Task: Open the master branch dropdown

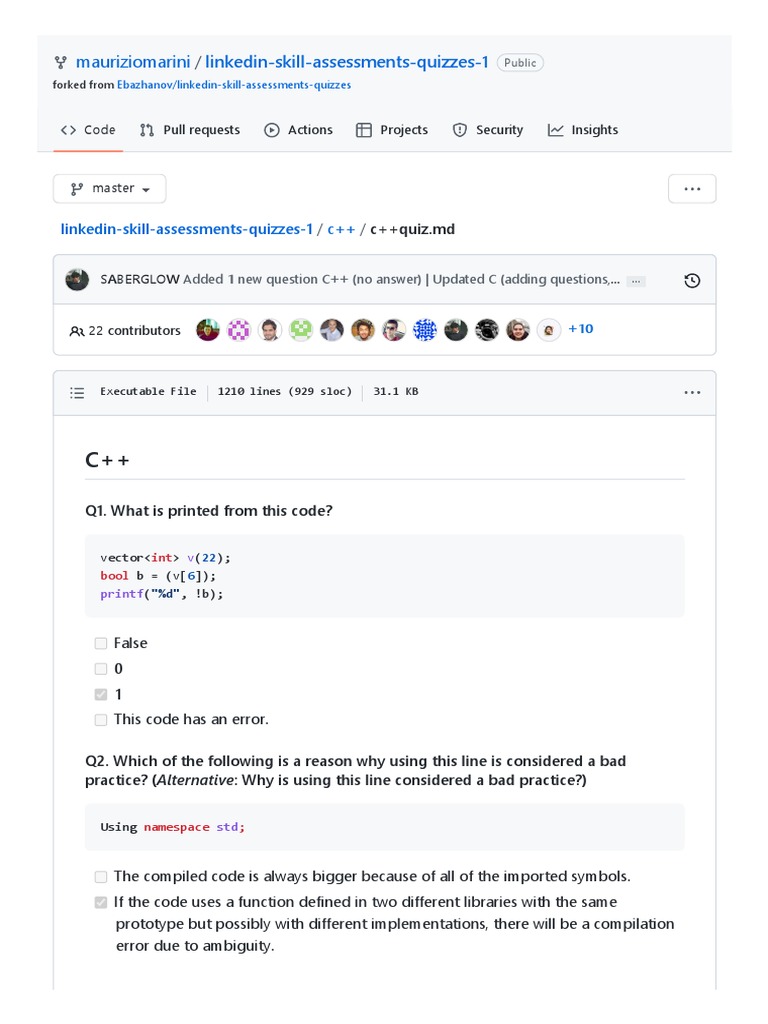Action: (109, 188)
